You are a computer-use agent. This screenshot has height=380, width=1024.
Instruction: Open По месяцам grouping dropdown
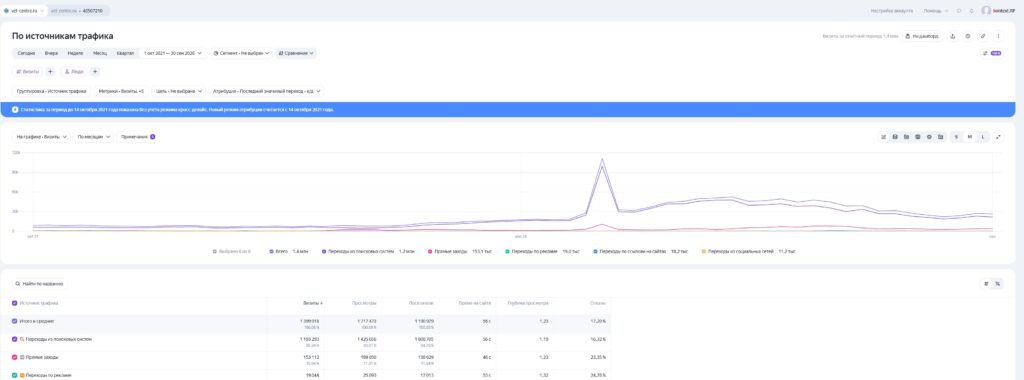[94, 137]
